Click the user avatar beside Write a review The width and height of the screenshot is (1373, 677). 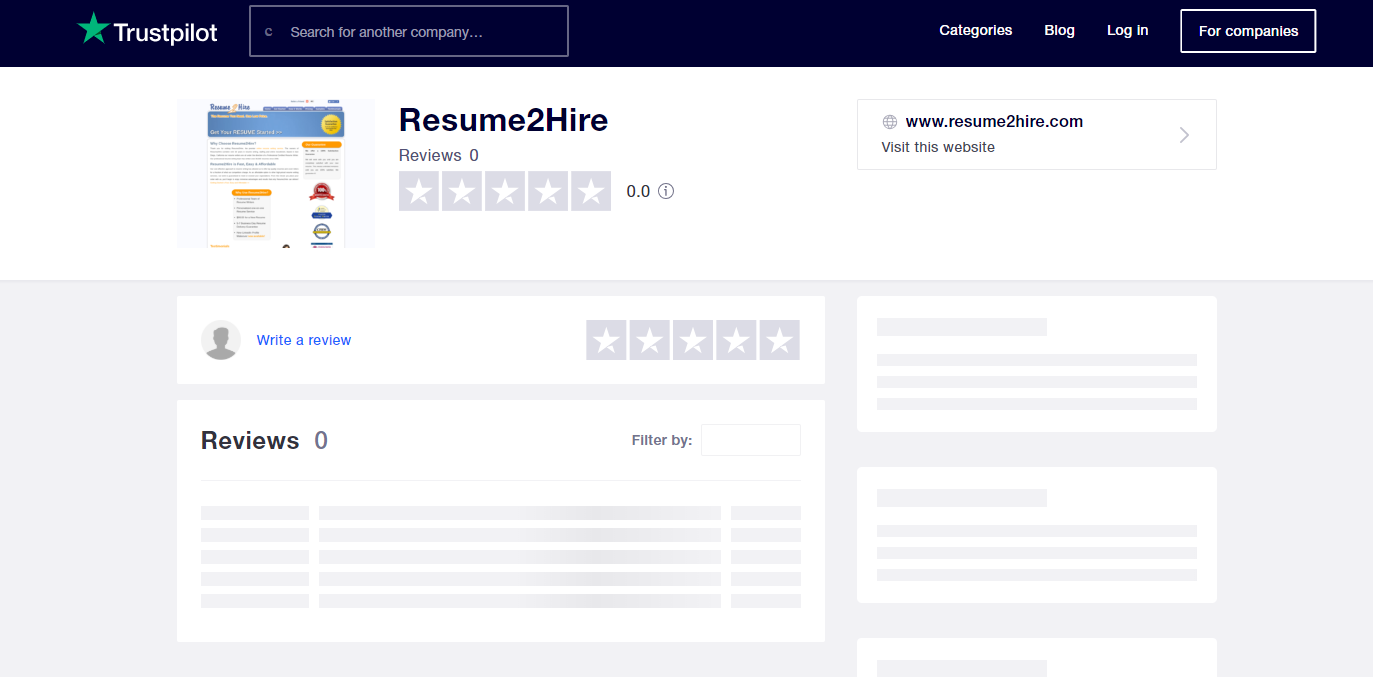click(x=221, y=340)
